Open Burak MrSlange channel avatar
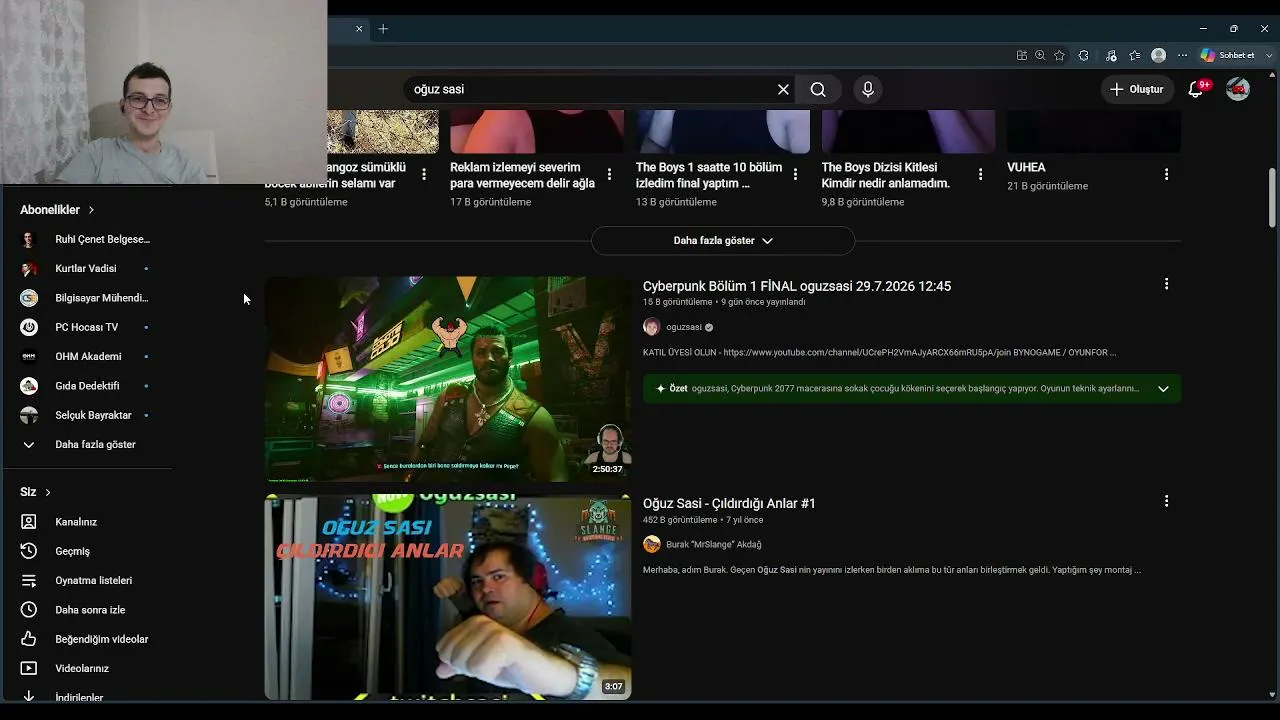 pos(652,544)
